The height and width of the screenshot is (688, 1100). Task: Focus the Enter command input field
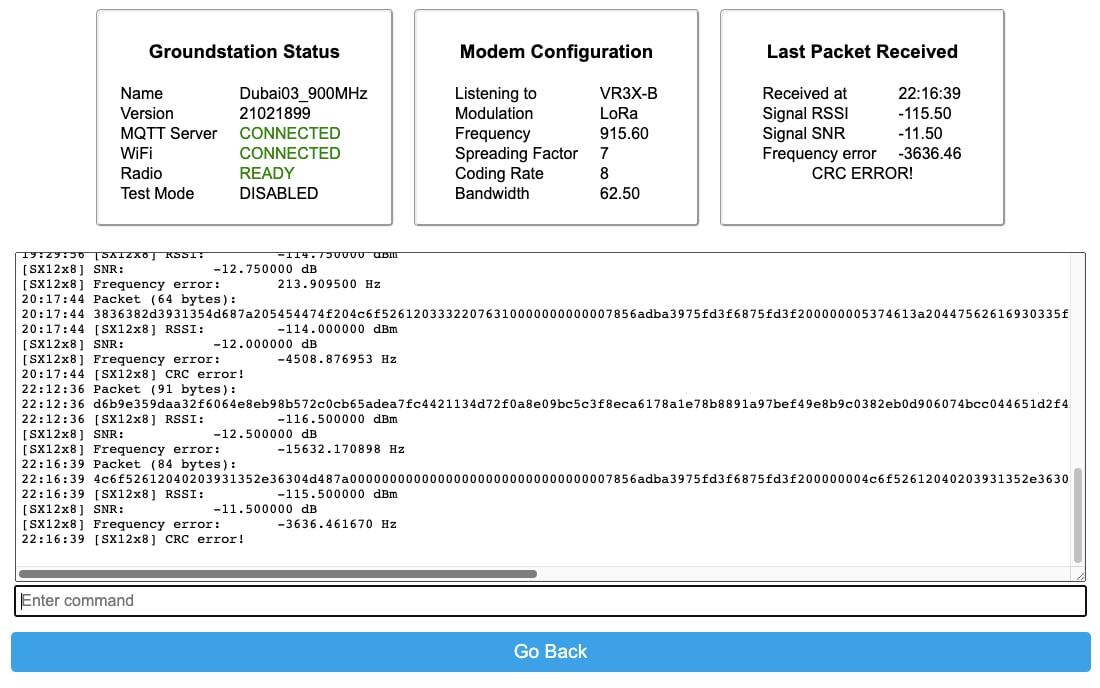[550, 601]
